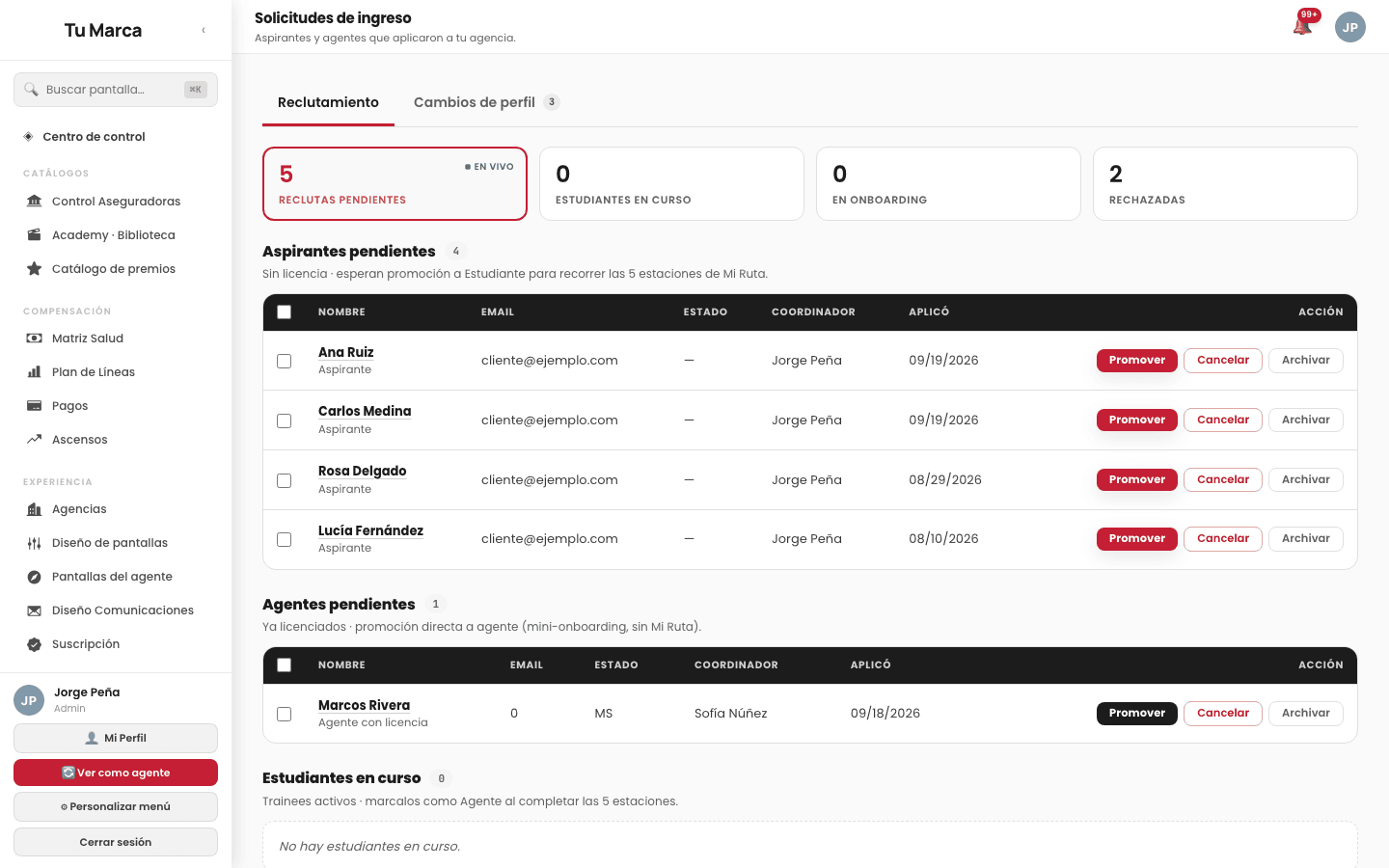Click Personalizar menú button
1389x868 pixels.
coord(116,806)
